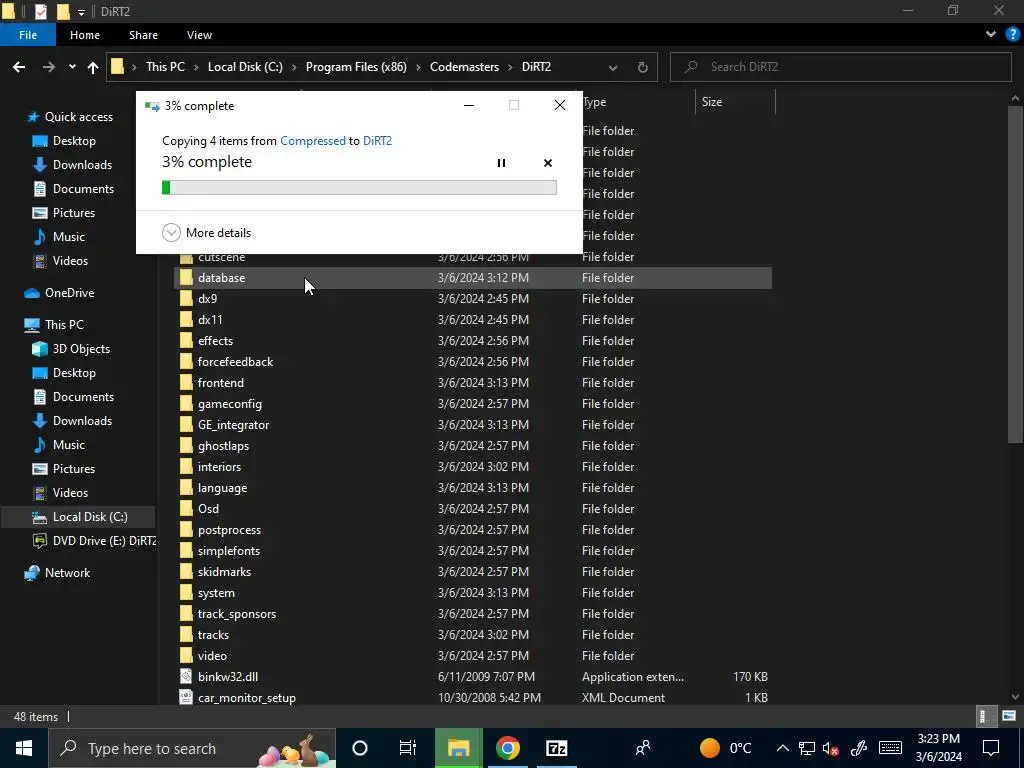
Task: Switch to large icons view in status bar
Action: [1008, 716]
